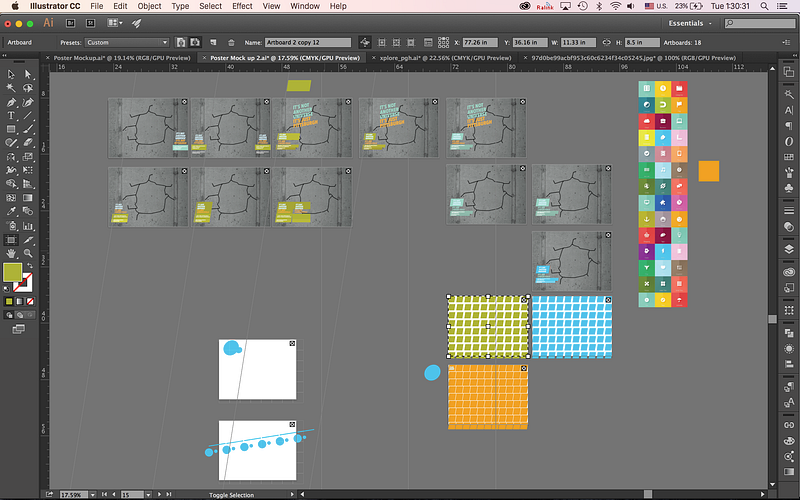
Task: Choose the Direct Selection tool
Action: tap(27, 74)
